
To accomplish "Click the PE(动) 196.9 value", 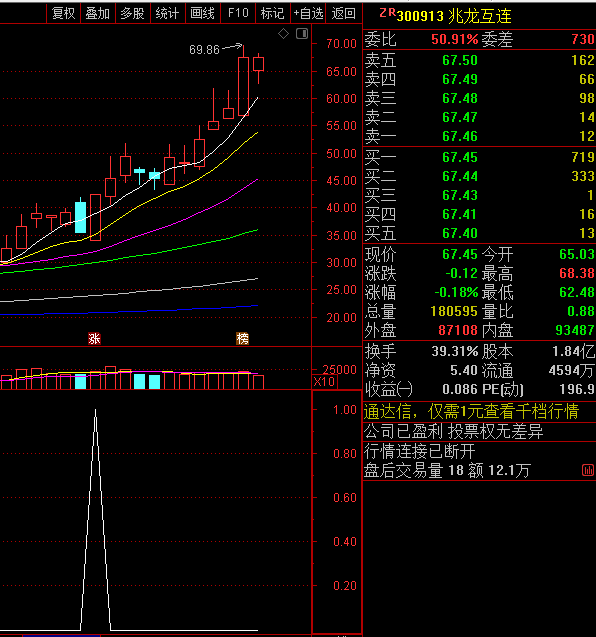I will (577, 390).
